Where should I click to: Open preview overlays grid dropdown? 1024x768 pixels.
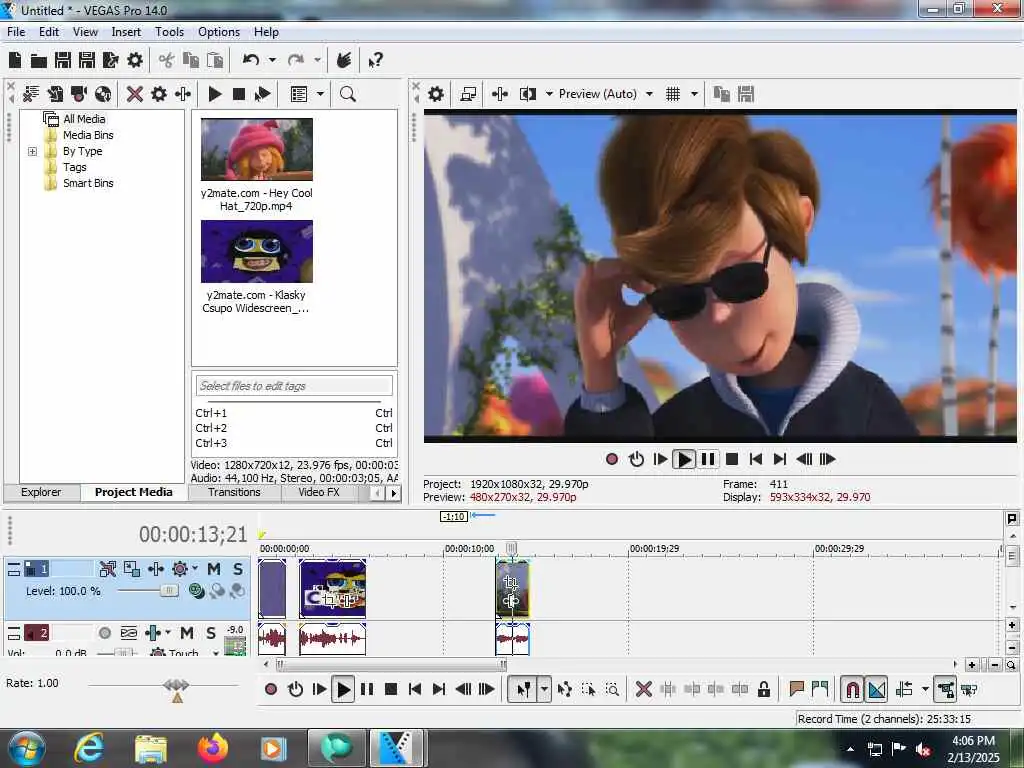pos(694,94)
